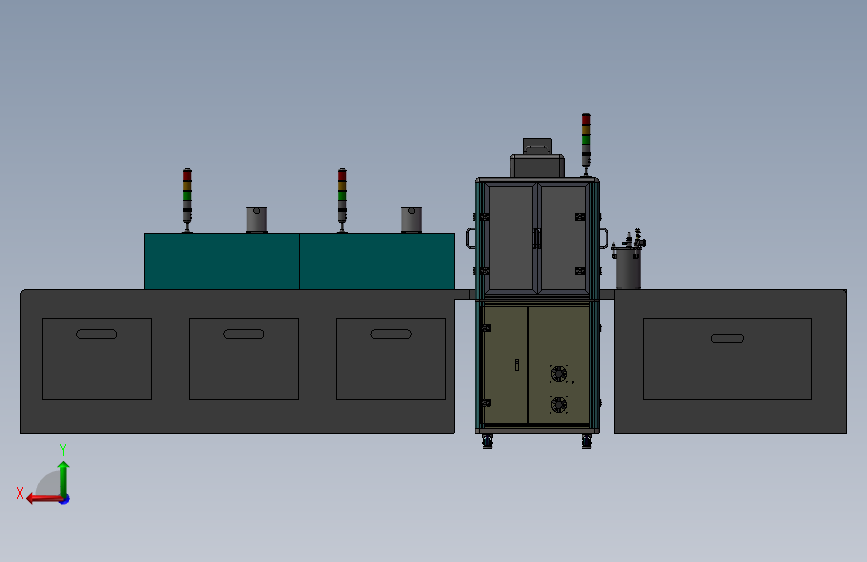Image resolution: width=867 pixels, height=562 pixels.
Task: Click the red X axis arrow of the triad
Action: 44,499
